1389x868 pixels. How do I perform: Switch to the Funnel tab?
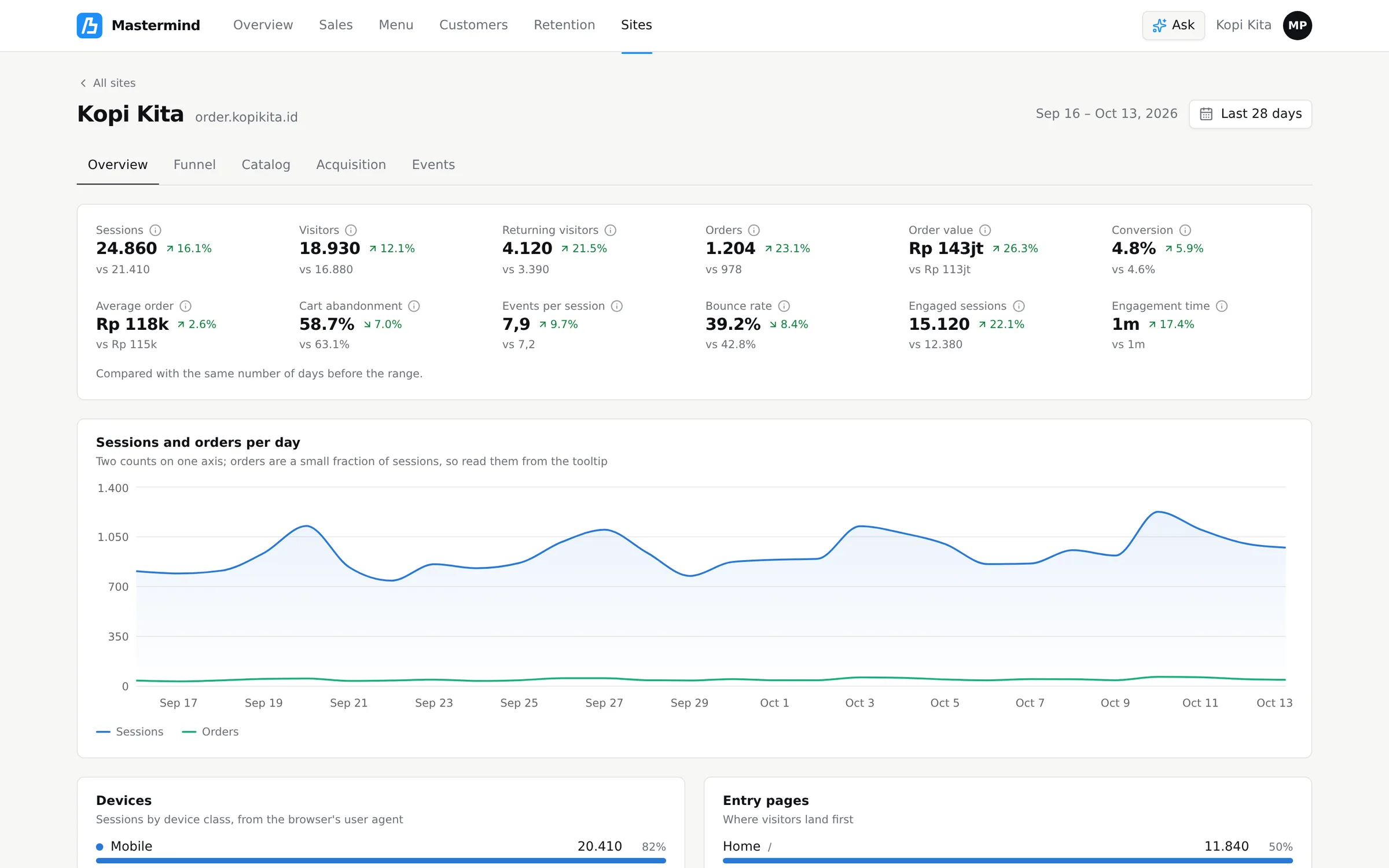(194, 165)
